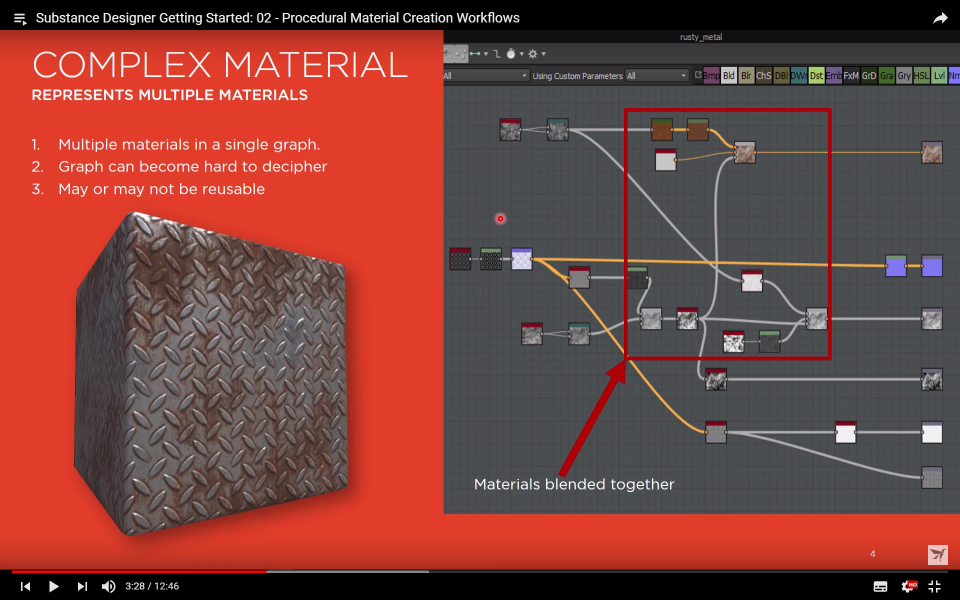Add a Bld blend quick node

[x=729, y=76]
